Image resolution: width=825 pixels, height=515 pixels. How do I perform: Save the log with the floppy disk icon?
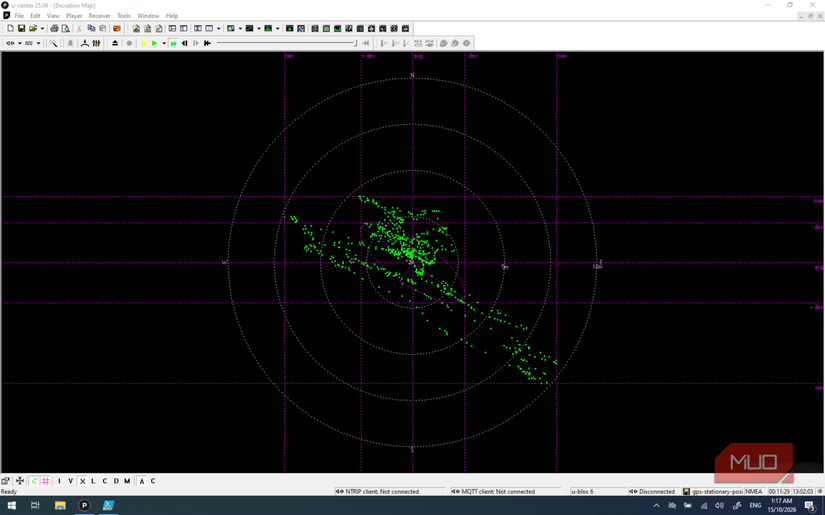(x=21, y=28)
